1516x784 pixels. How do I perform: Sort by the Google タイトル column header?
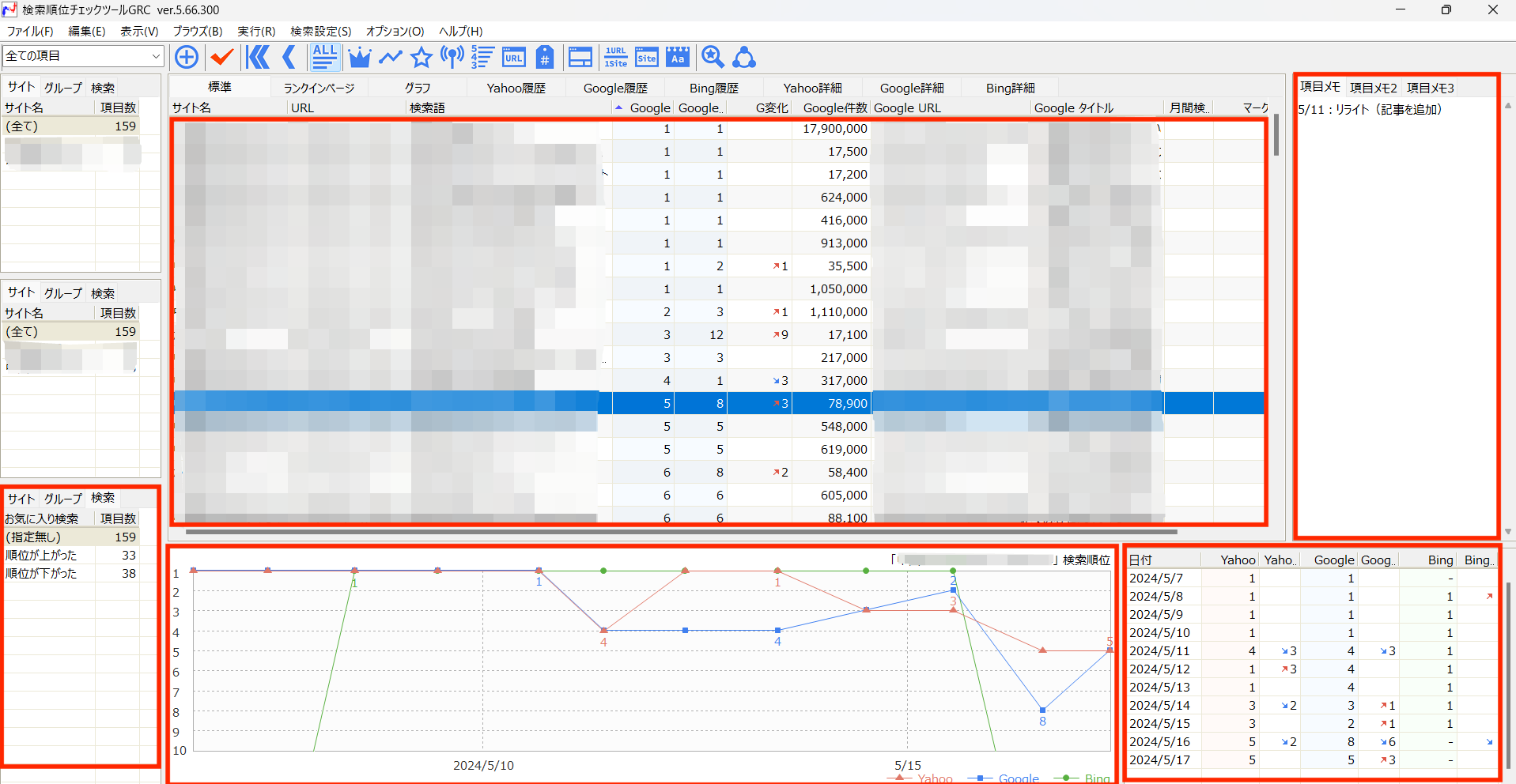(1097, 107)
